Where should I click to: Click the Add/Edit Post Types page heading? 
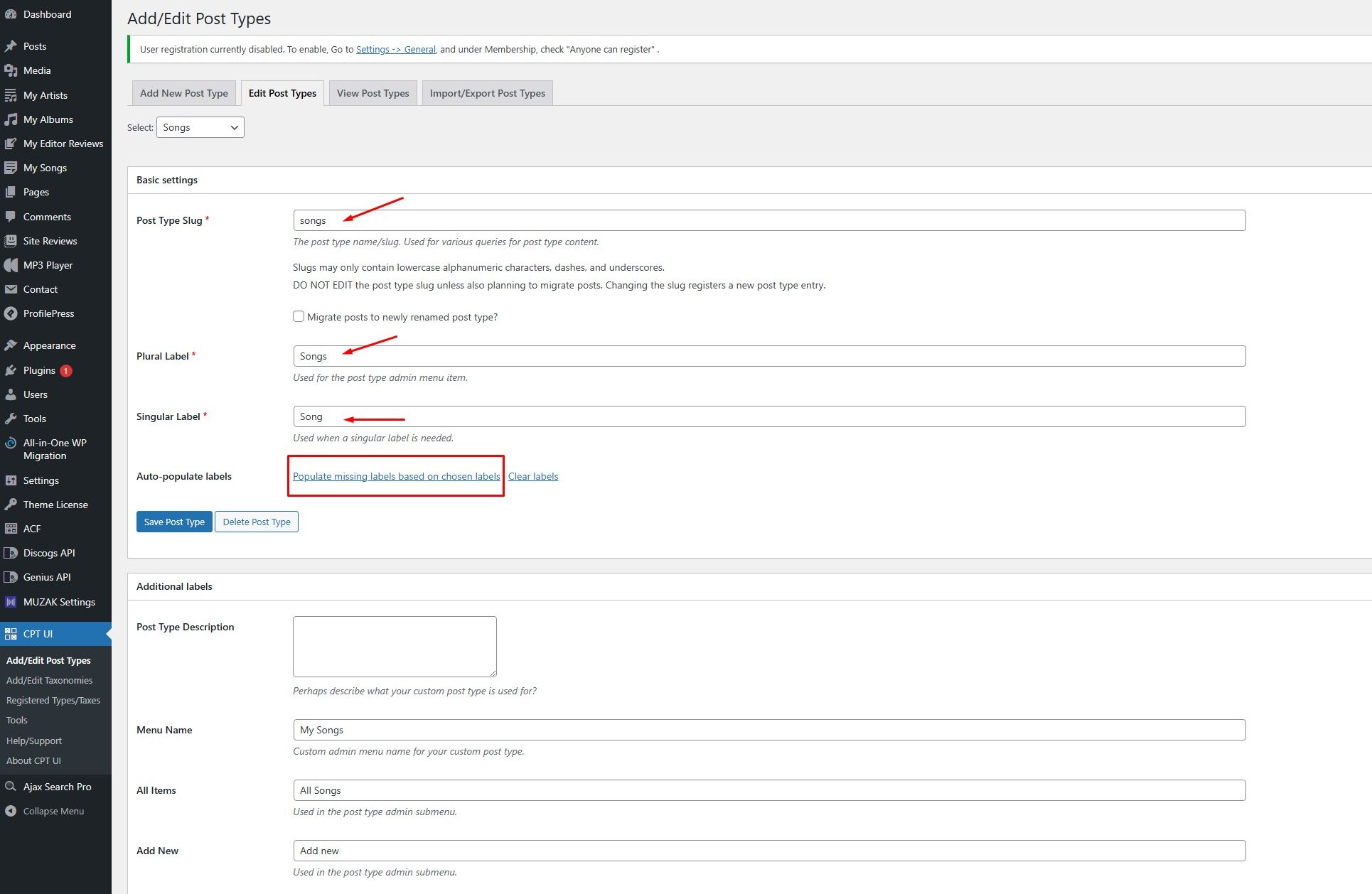(x=199, y=18)
